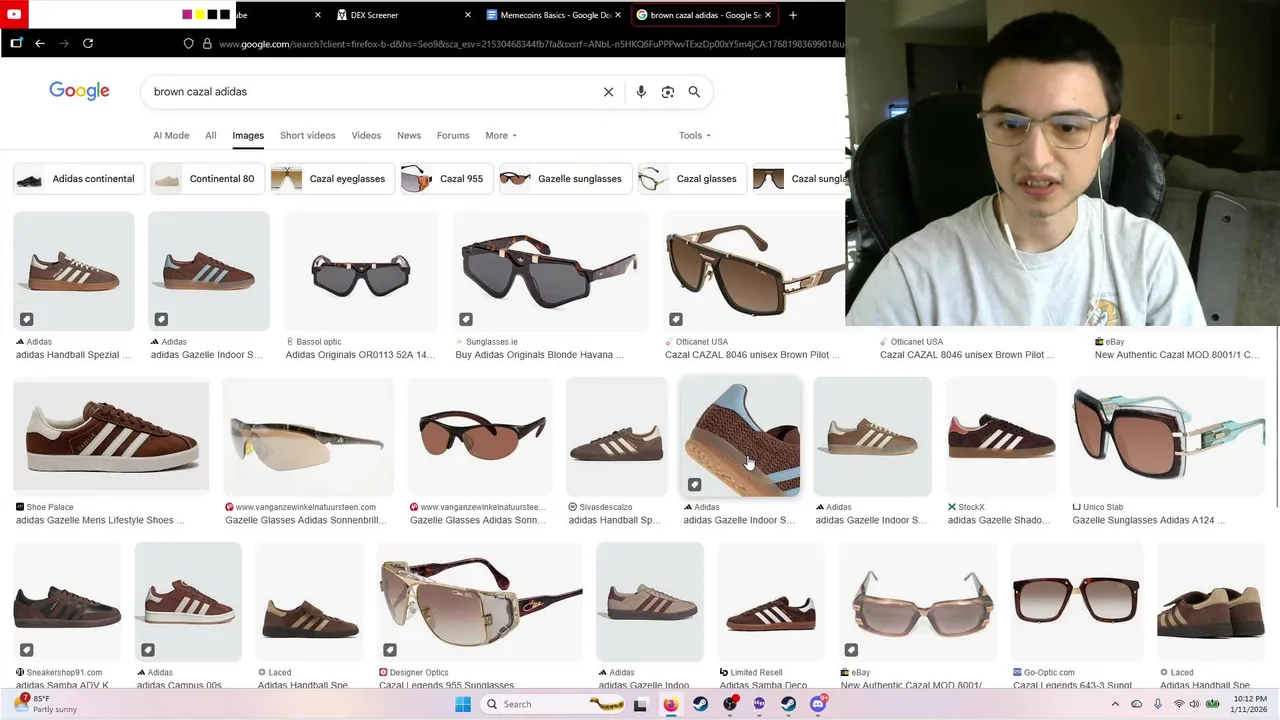The width and height of the screenshot is (1280, 720).
Task: Open the microphone tray icon
Action: [1158, 704]
